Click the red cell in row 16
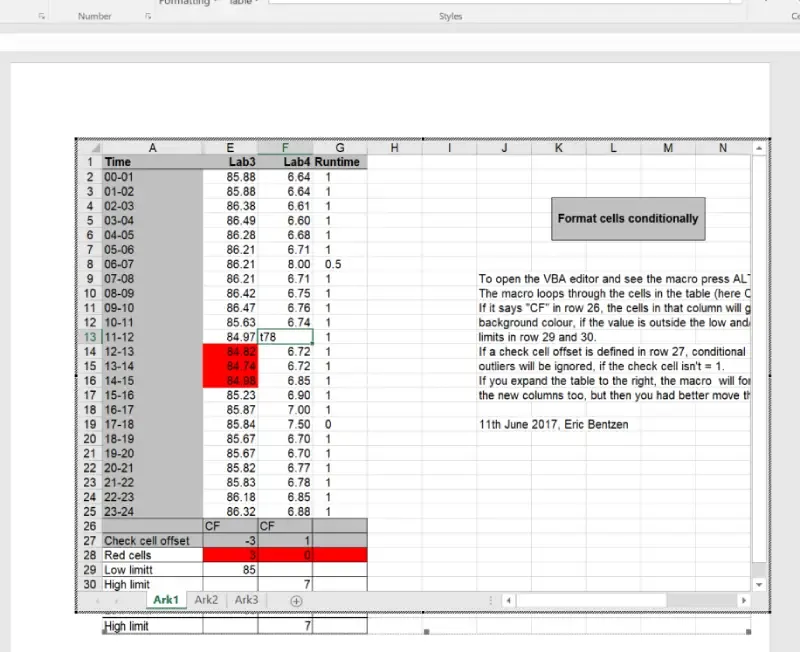The width and height of the screenshot is (800, 652). [230, 381]
